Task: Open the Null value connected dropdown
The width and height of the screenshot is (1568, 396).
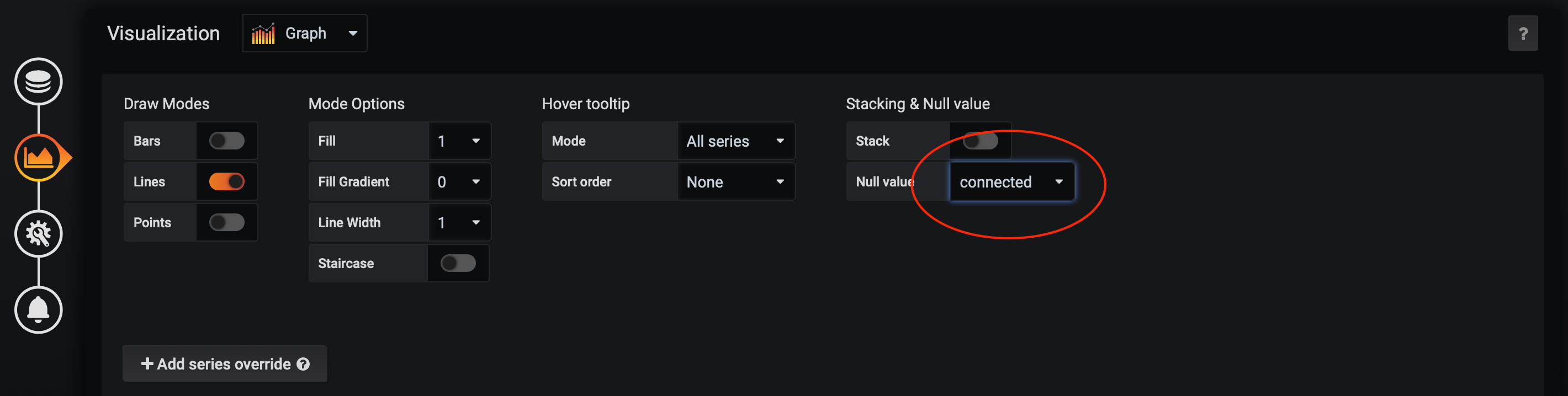Action: 1011,182
